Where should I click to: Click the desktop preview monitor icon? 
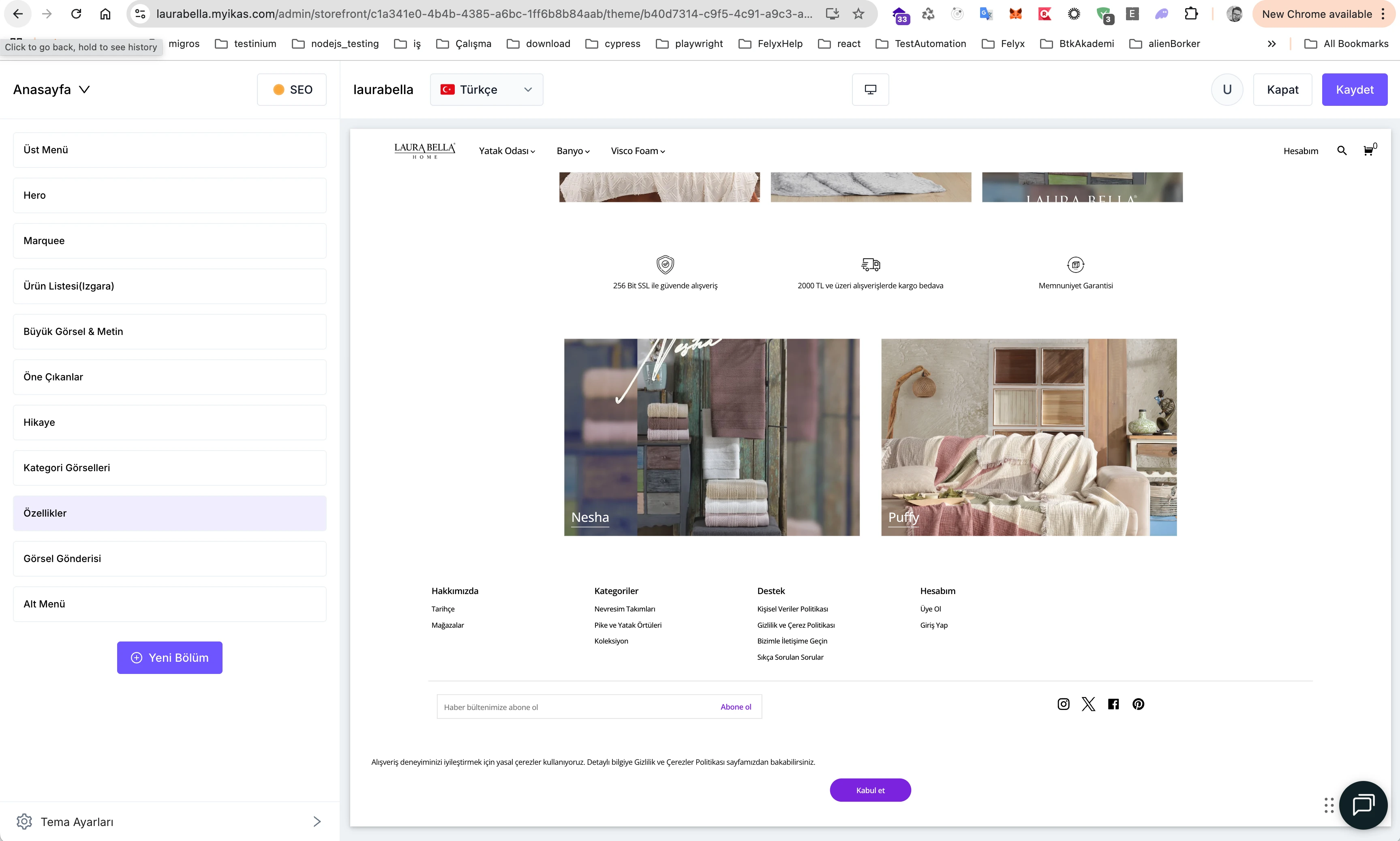click(x=871, y=90)
